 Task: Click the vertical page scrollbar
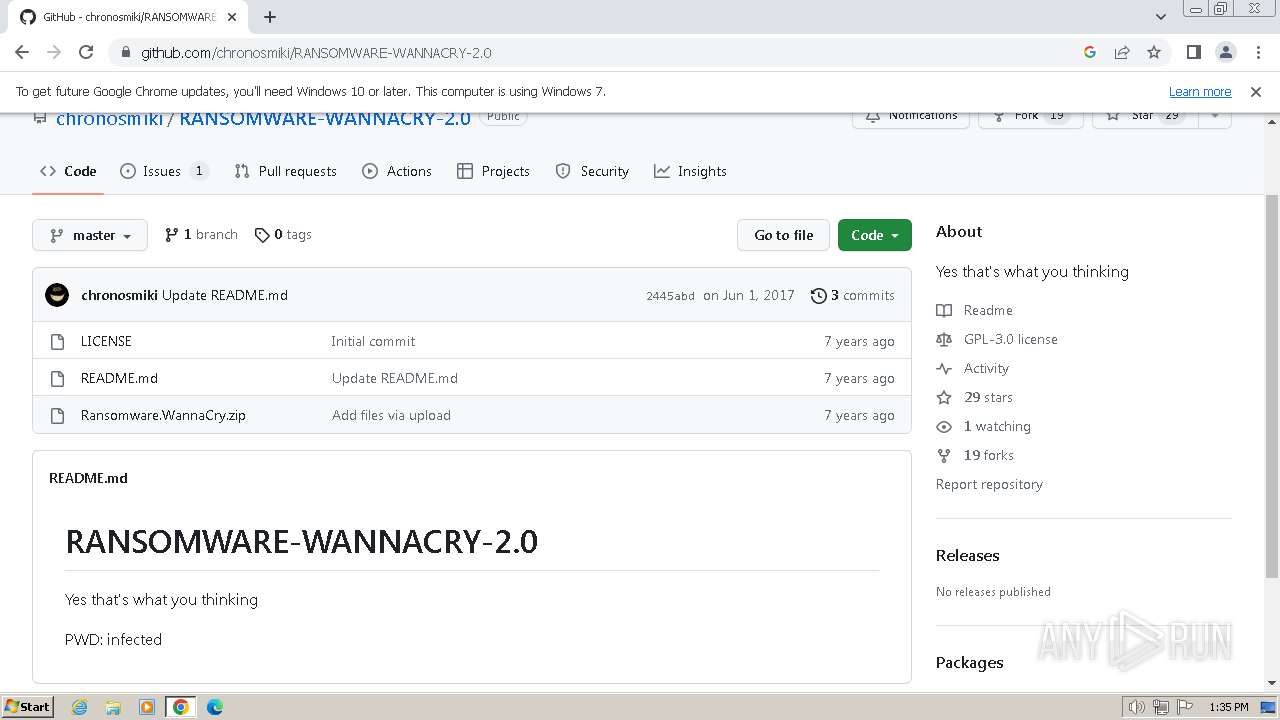[1272, 385]
